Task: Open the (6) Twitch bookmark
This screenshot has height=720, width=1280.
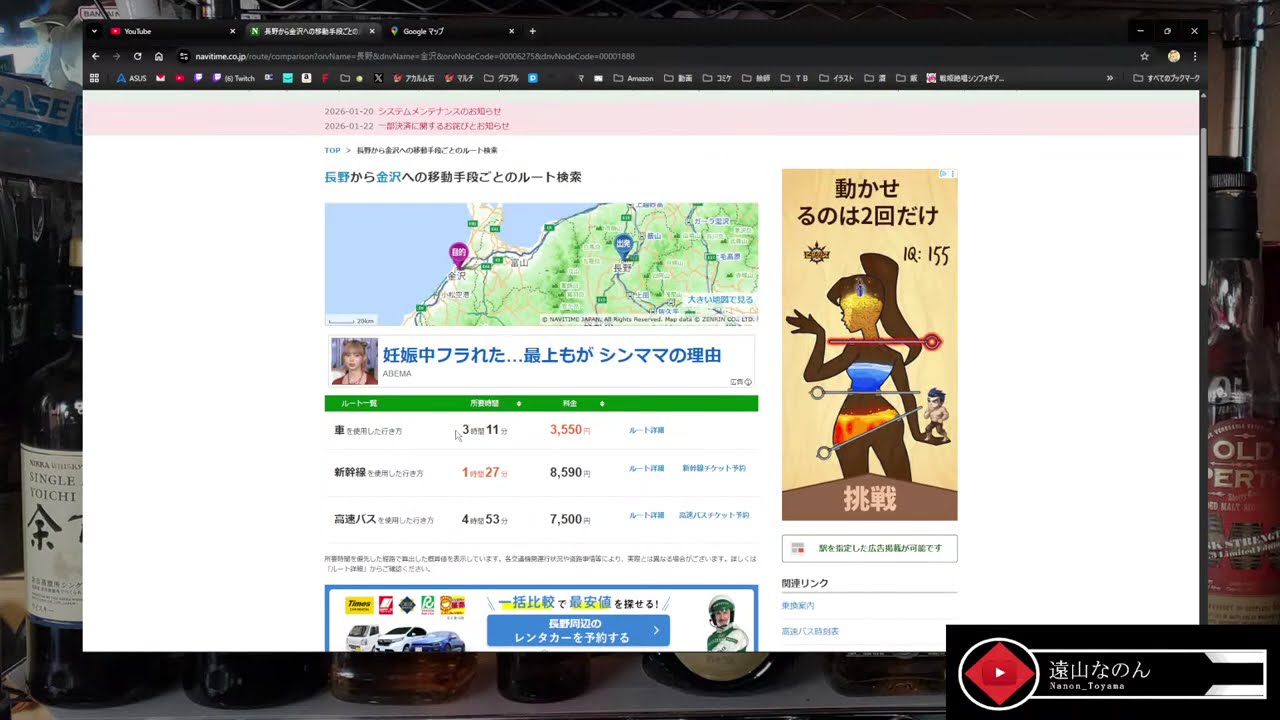Action: (234, 78)
